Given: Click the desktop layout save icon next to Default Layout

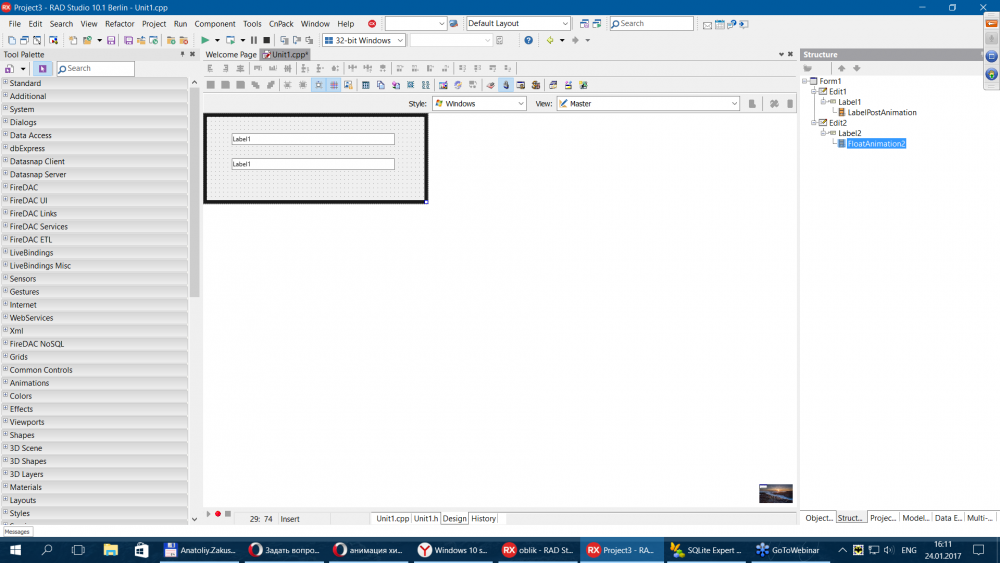Looking at the screenshot, I should click(x=584, y=24).
